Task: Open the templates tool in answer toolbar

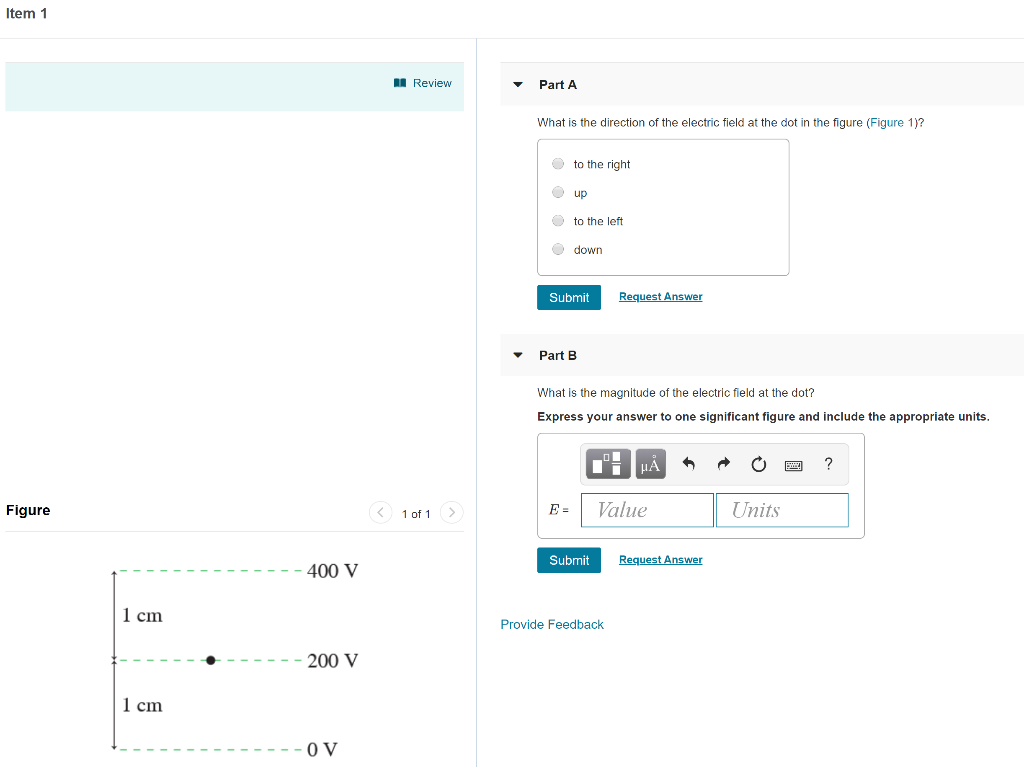Action: [x=608, y=464]
